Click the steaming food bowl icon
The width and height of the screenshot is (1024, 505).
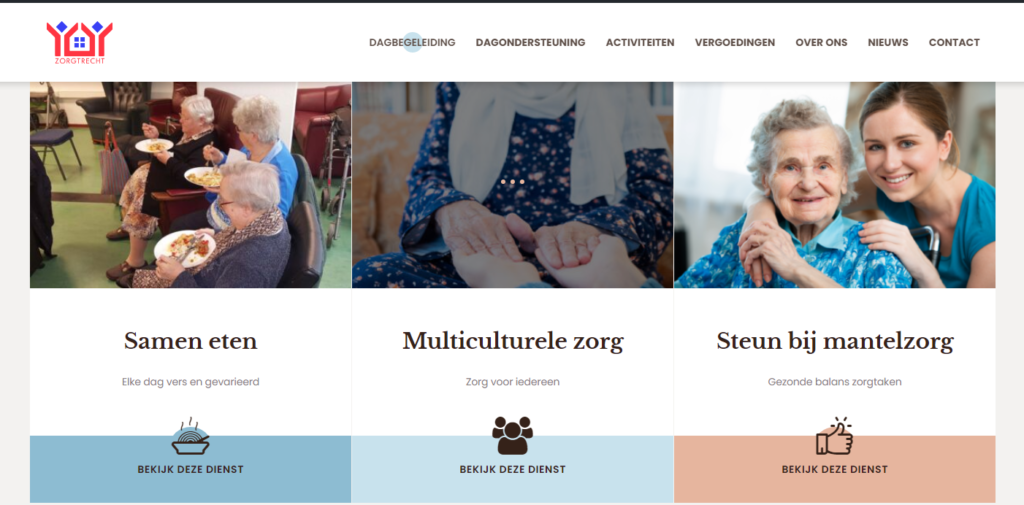tap(190, 436)
